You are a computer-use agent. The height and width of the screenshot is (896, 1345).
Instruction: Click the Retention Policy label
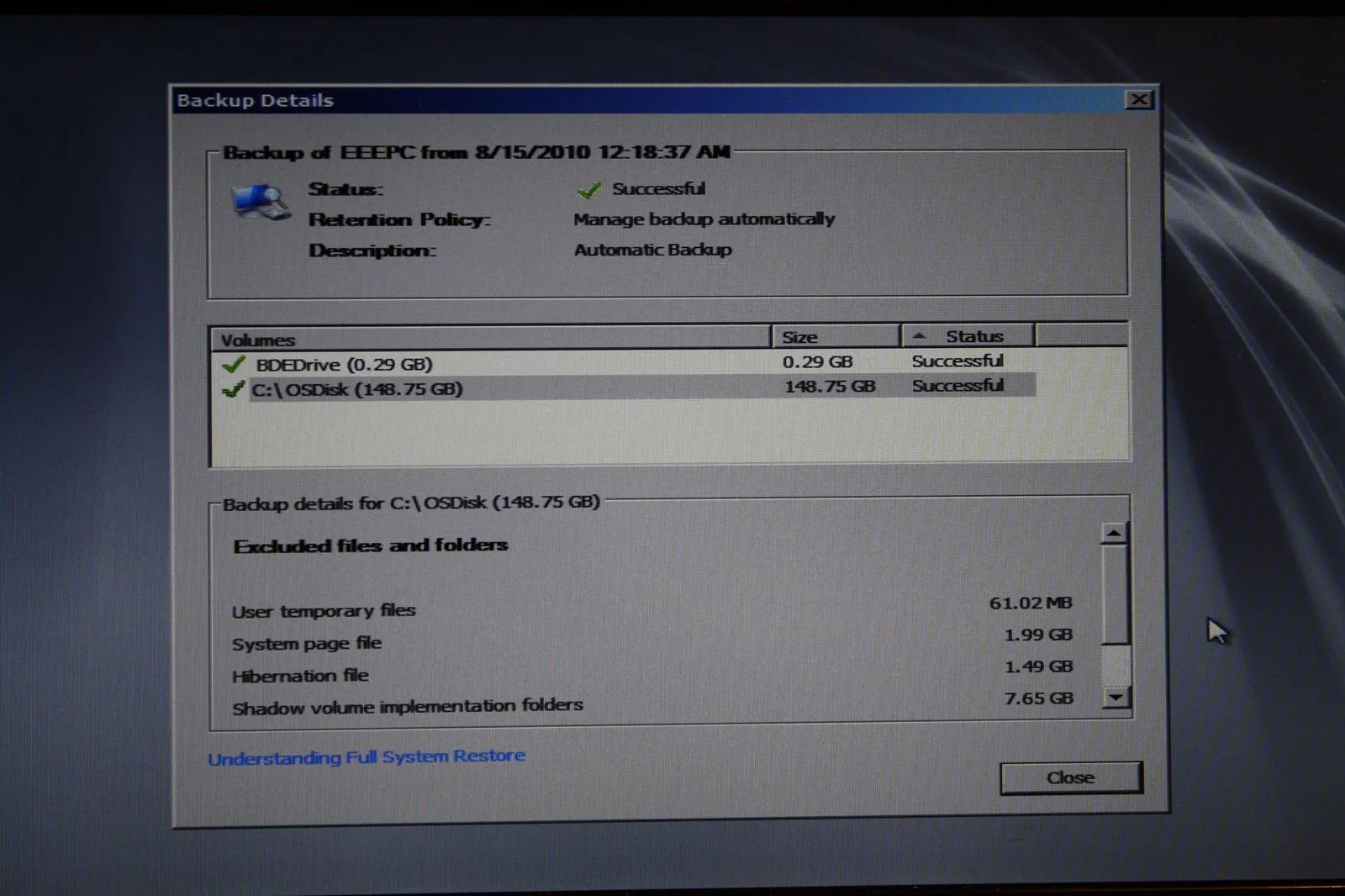click(x=399, y=220)
